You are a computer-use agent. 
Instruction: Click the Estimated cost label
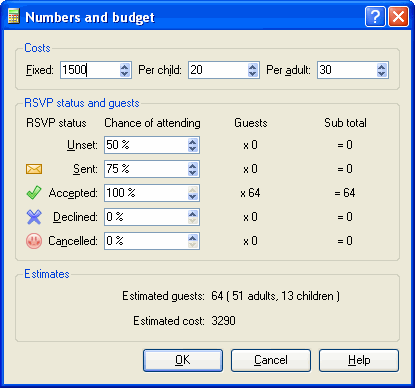[x=169, y=321]
